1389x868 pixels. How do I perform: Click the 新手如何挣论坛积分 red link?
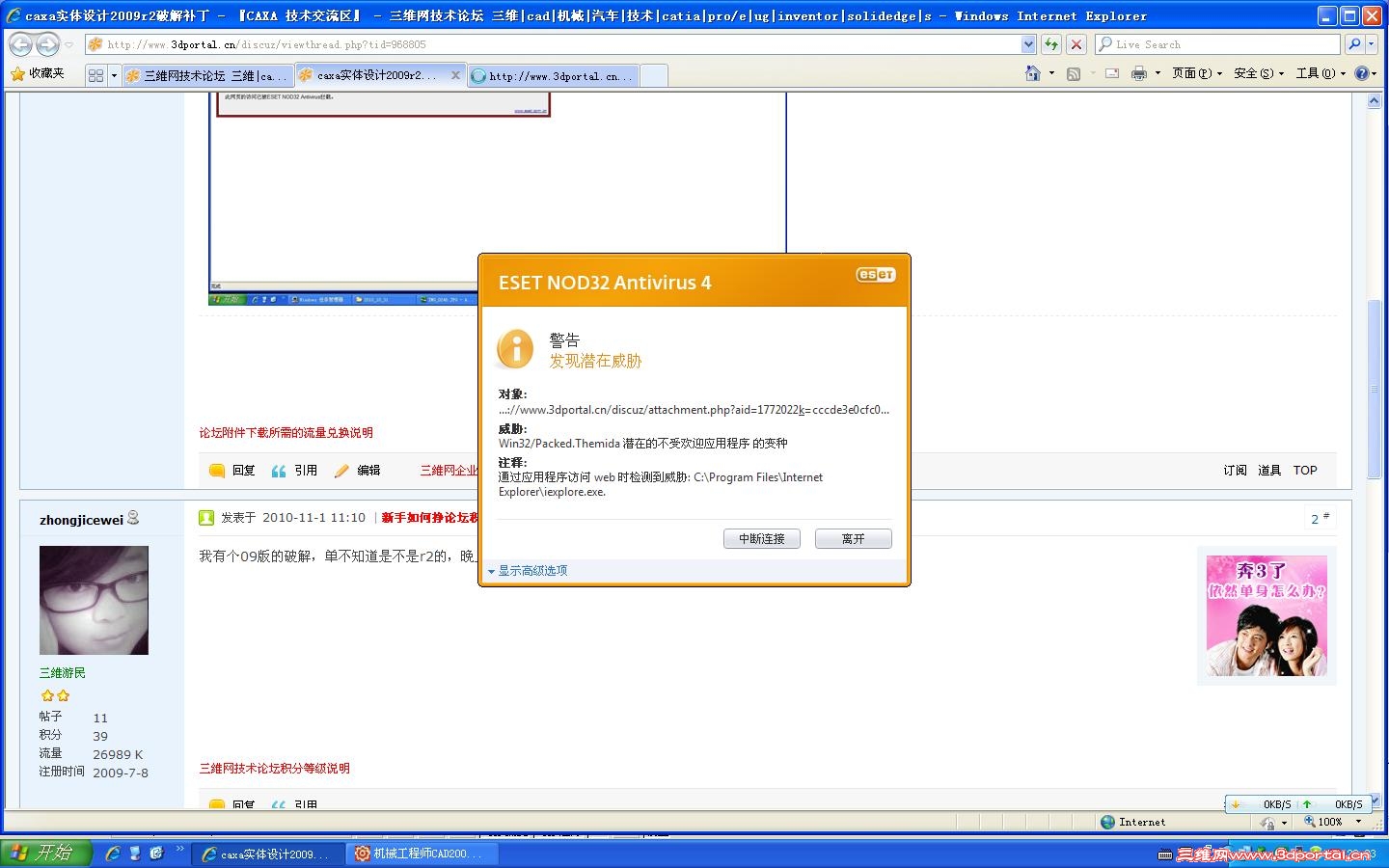pos(430,518)
